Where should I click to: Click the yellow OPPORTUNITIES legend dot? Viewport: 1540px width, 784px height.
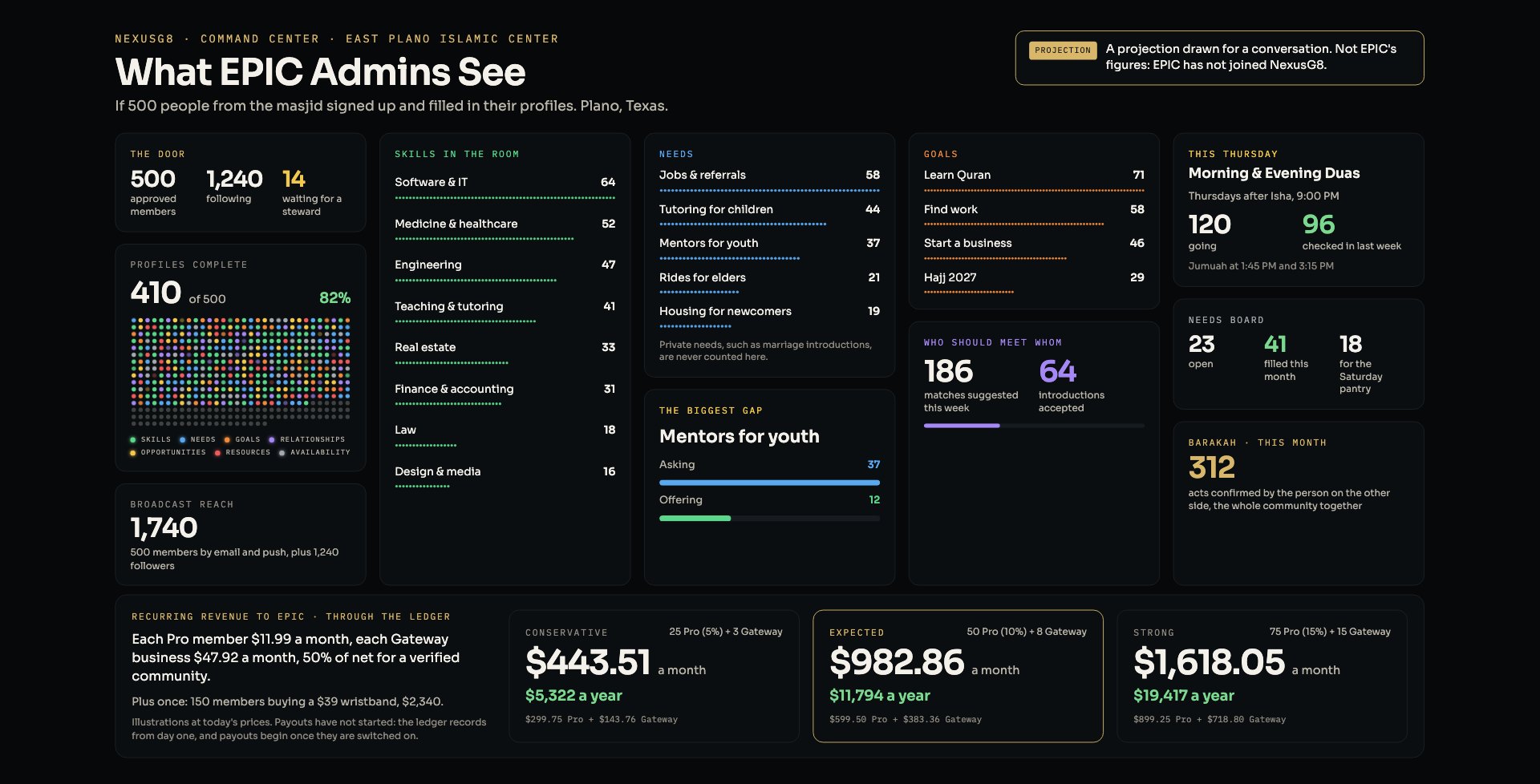[132, 453]
